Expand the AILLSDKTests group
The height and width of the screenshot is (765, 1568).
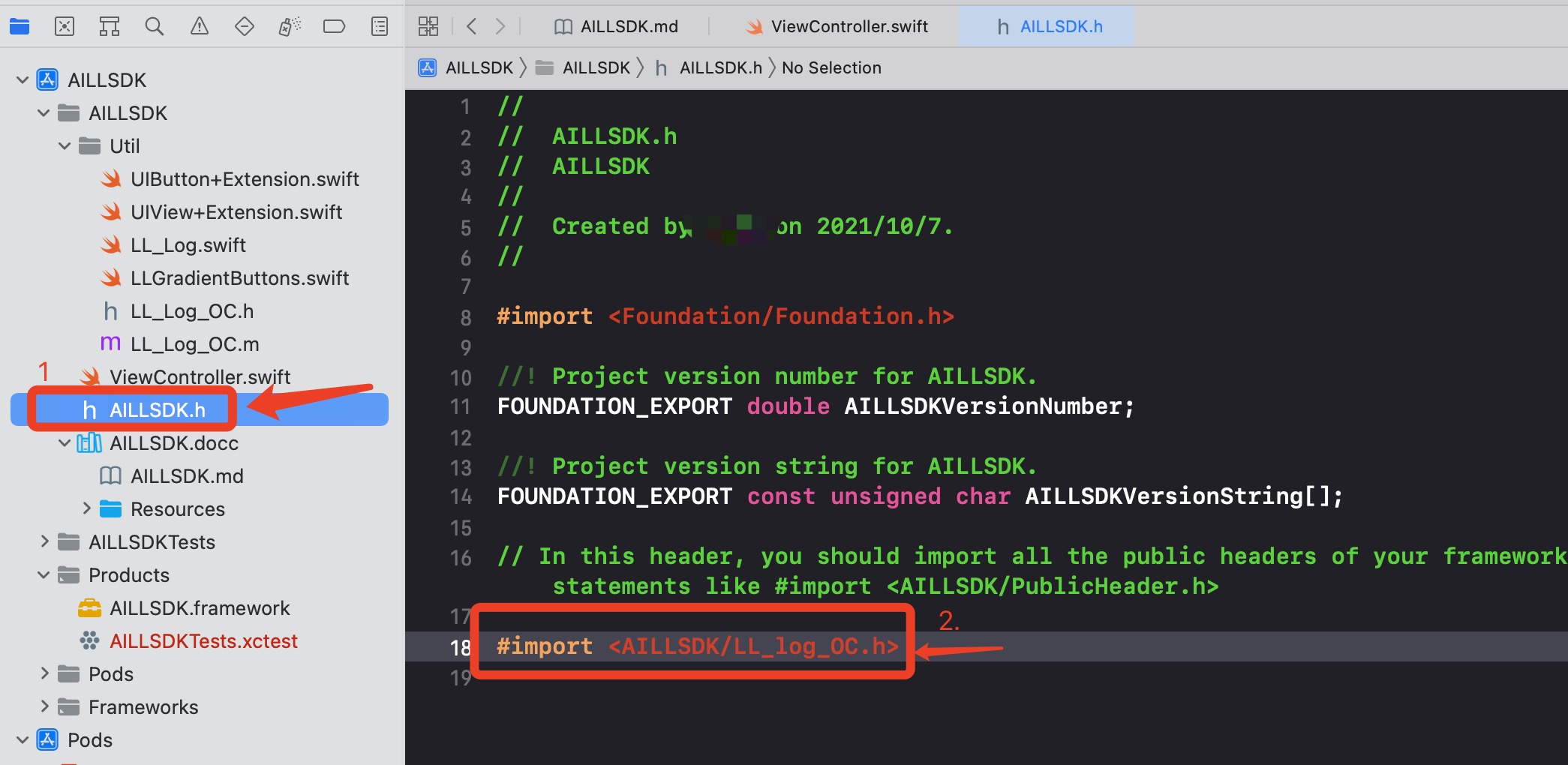44,541
